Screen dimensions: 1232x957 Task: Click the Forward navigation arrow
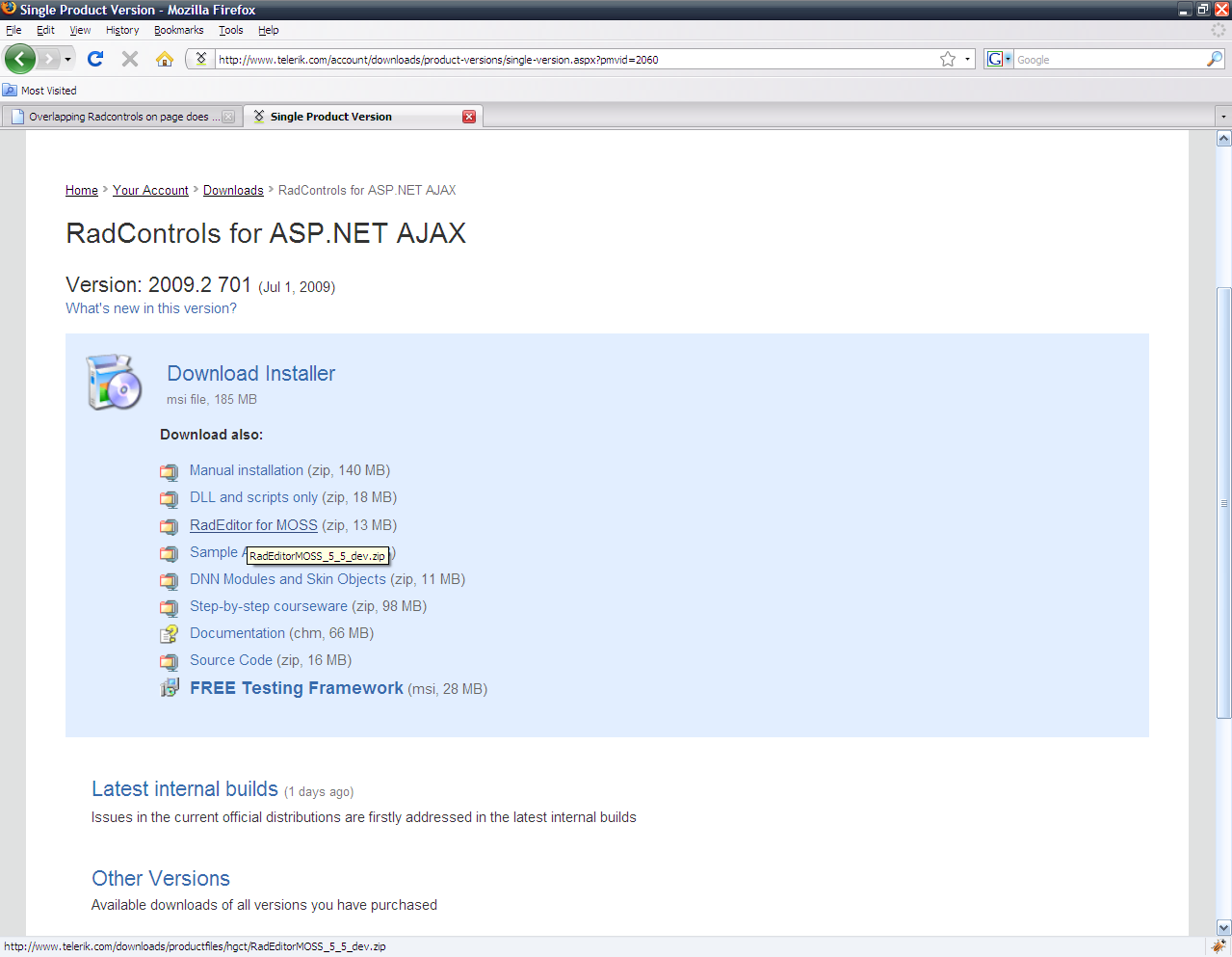[x=49, y=59]
